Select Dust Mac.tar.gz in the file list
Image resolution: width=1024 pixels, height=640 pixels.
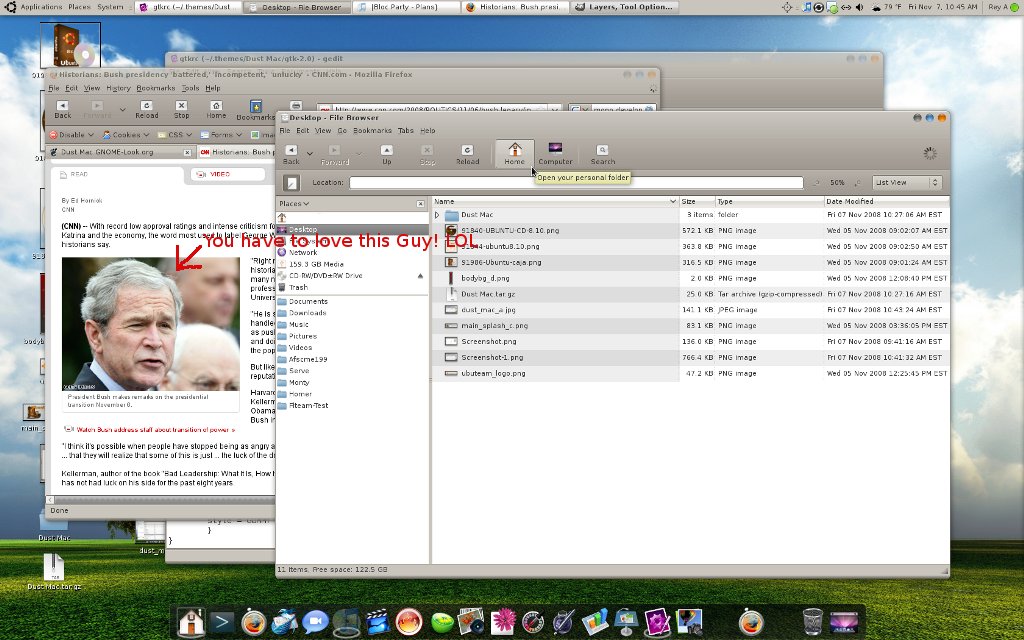(488, 294)
